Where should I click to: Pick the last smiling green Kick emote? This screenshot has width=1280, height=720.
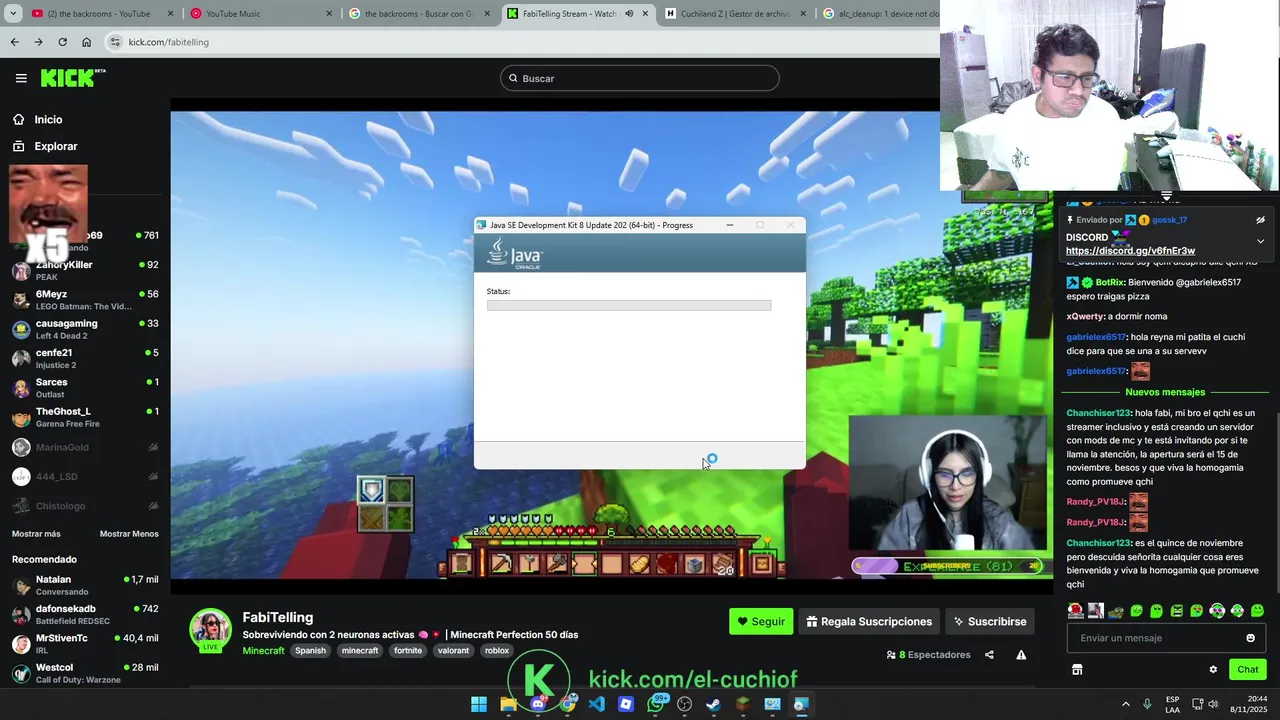[x=1257, y=610]
